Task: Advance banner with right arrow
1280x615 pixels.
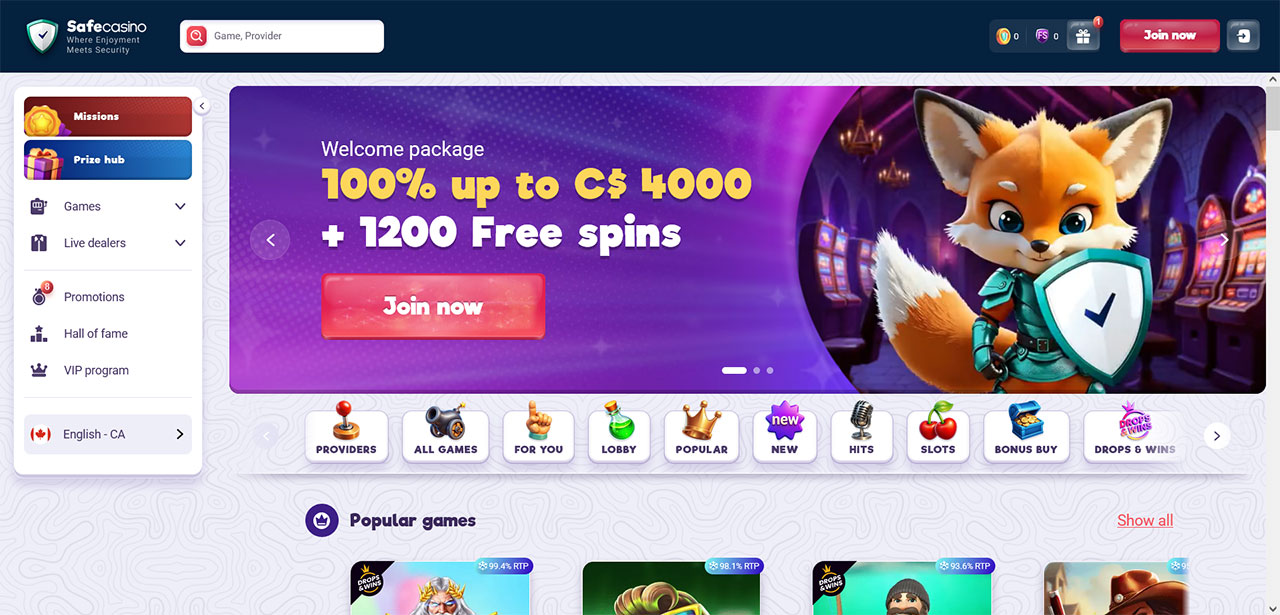Action: point(1224,240)
